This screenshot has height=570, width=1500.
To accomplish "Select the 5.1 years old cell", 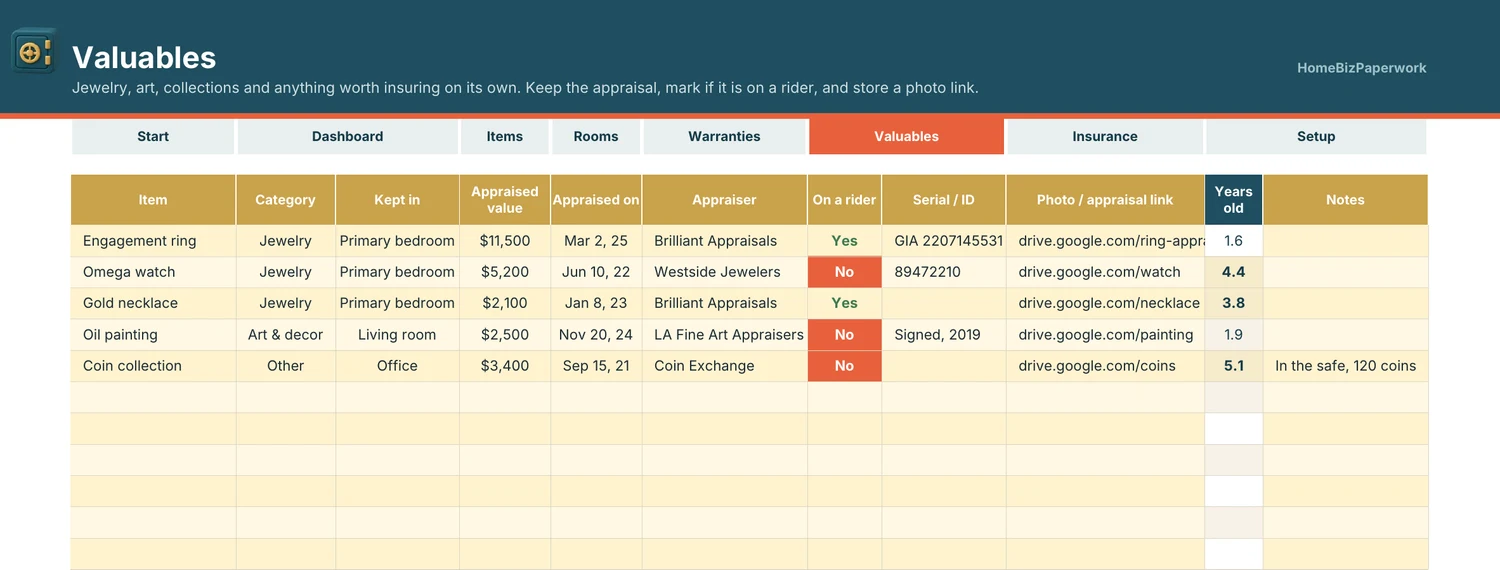I will click(x=1233, y=366).
